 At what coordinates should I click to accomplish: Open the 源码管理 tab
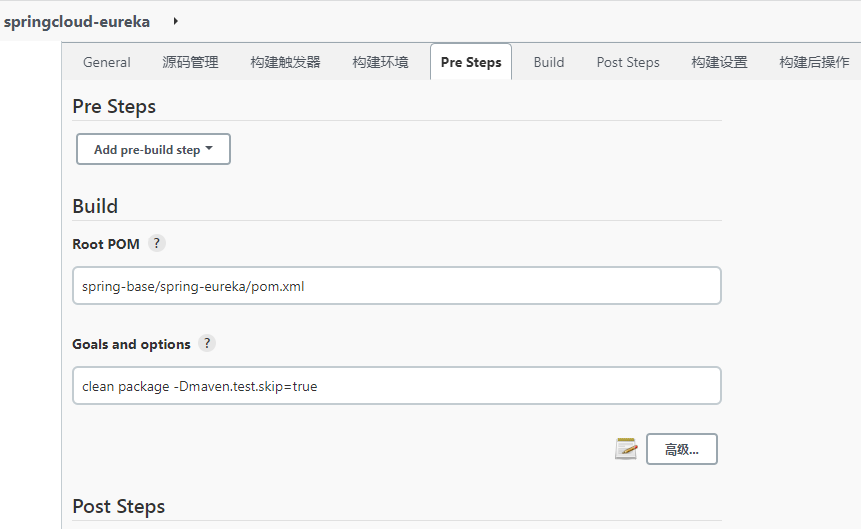coord(191,62)
